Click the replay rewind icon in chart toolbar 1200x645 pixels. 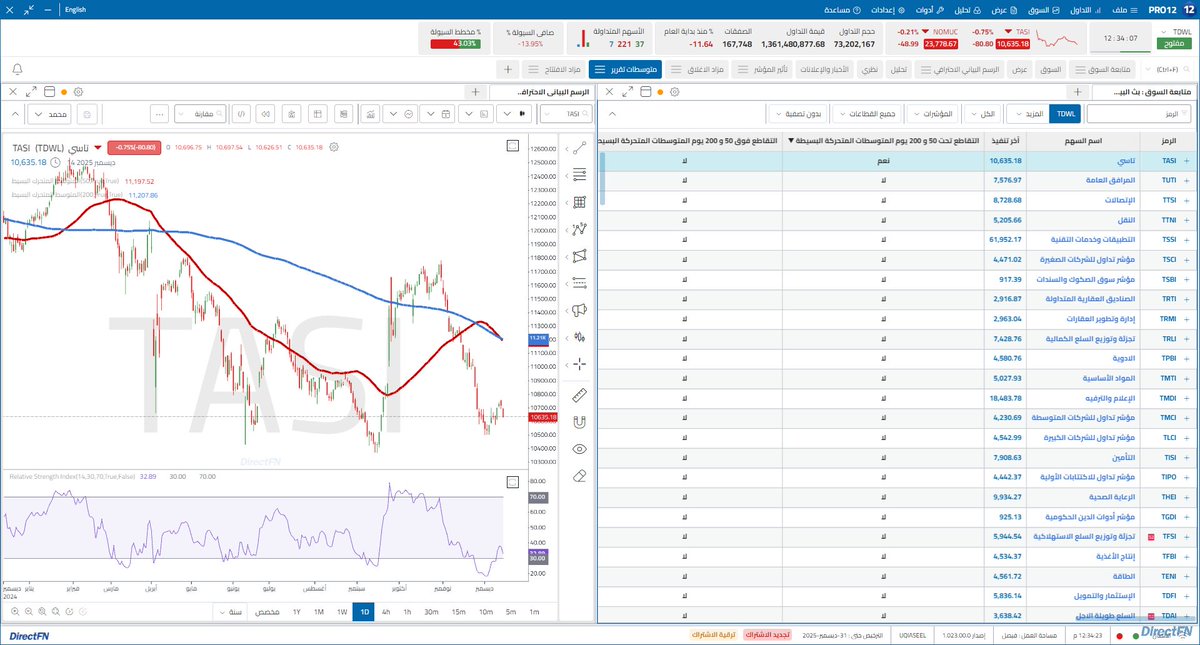(265, 114)
